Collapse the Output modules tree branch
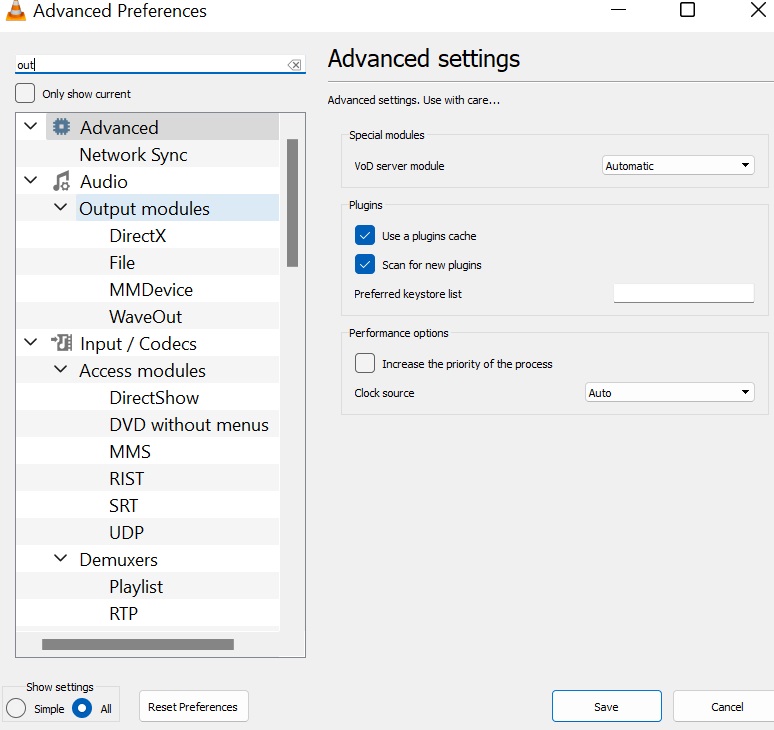This screenshot has height=730, width=774. click(61, 208)
